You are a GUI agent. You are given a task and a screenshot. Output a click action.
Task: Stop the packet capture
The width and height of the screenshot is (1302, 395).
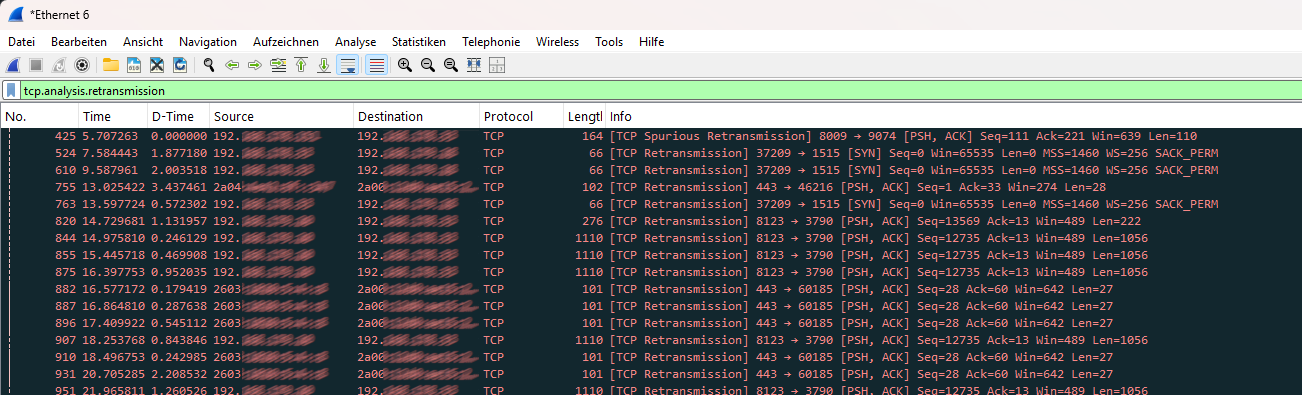[x=36, y=65]
